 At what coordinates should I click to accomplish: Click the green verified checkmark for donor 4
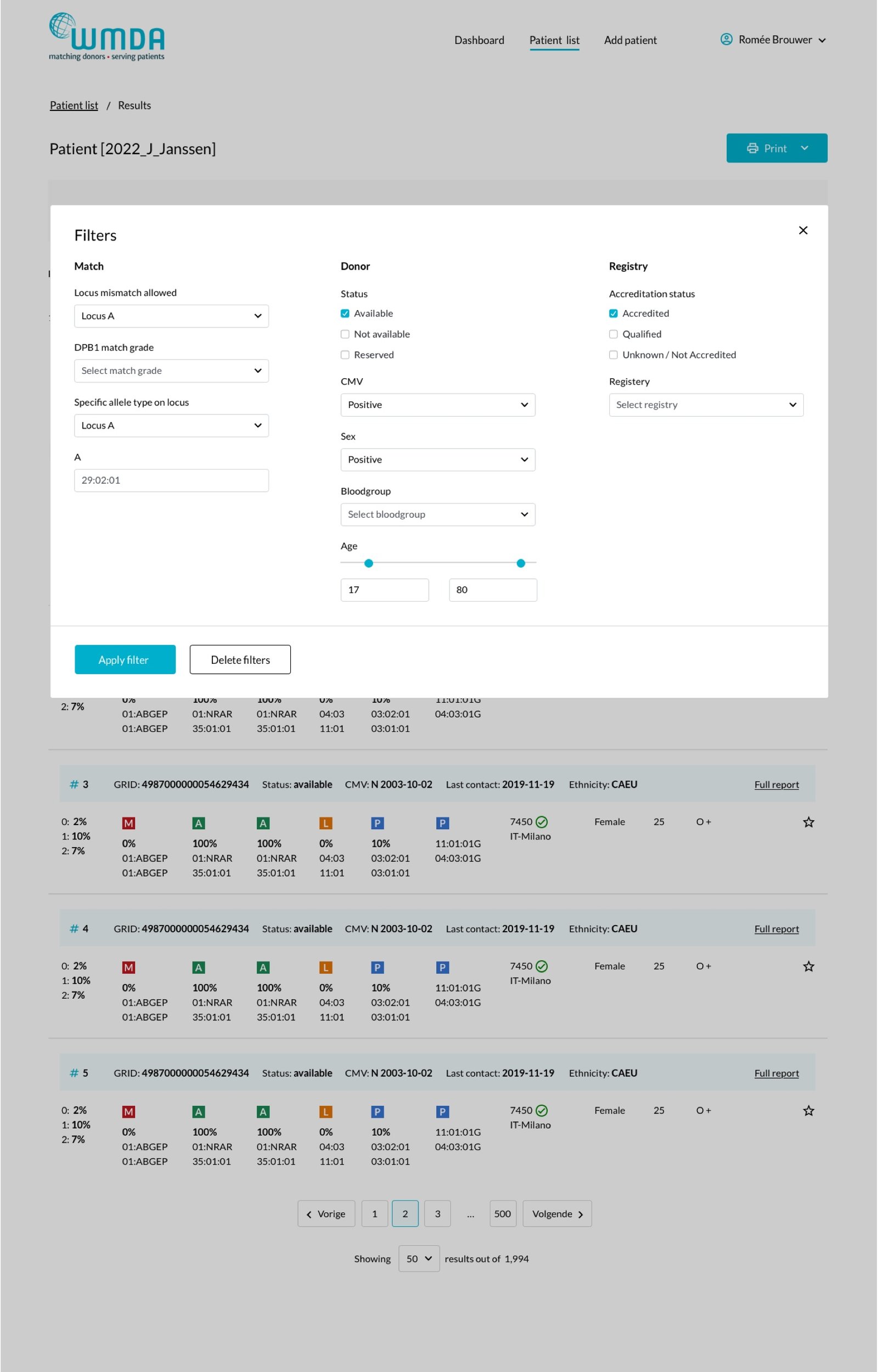point(542,966)
